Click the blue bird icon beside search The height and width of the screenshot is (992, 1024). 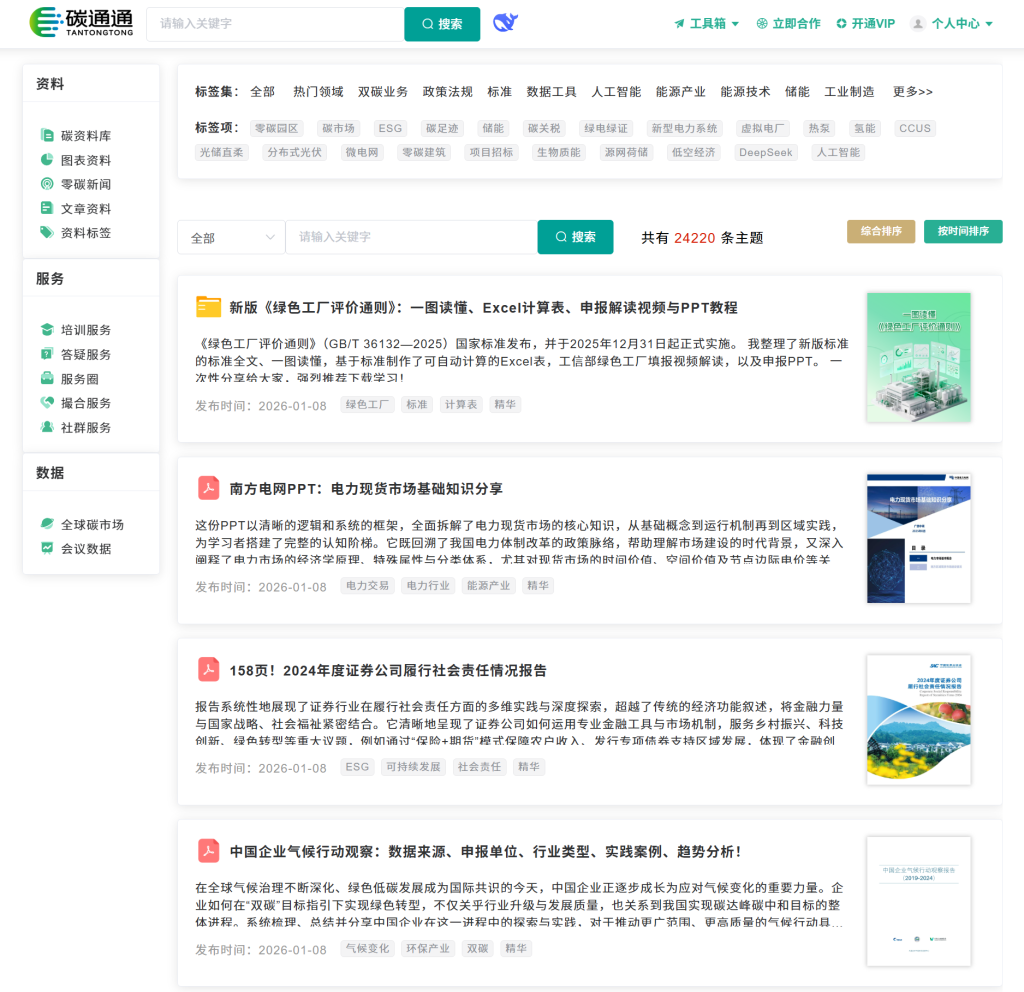coord(505,23)
